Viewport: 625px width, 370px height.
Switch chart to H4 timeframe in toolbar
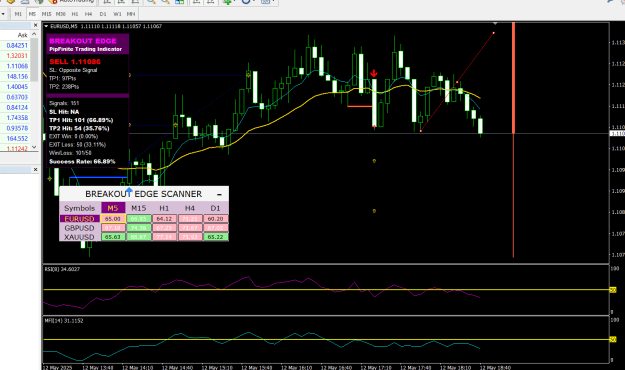click(x=88, y=14)
